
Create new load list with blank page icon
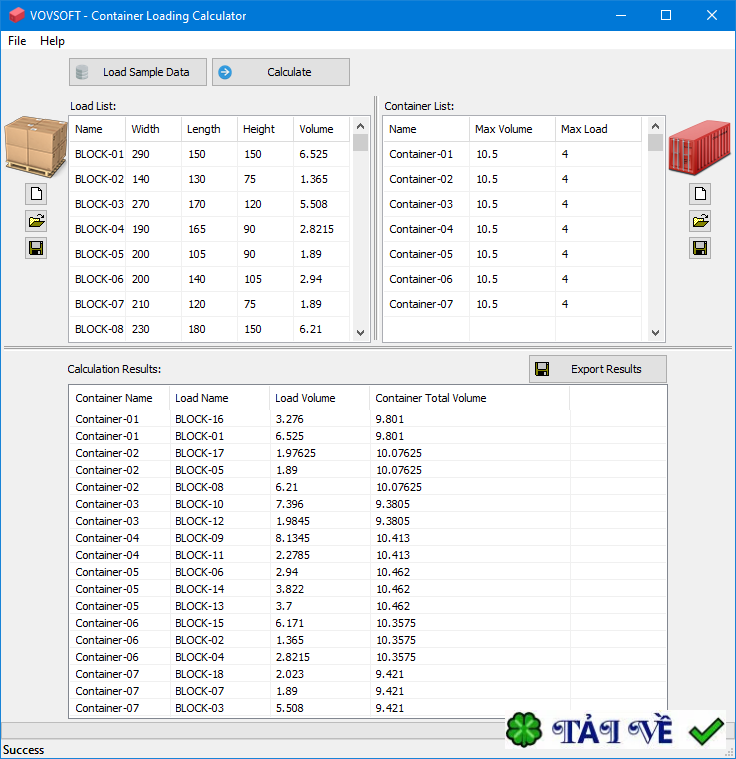pyautogui.click(x=36, y=194)
